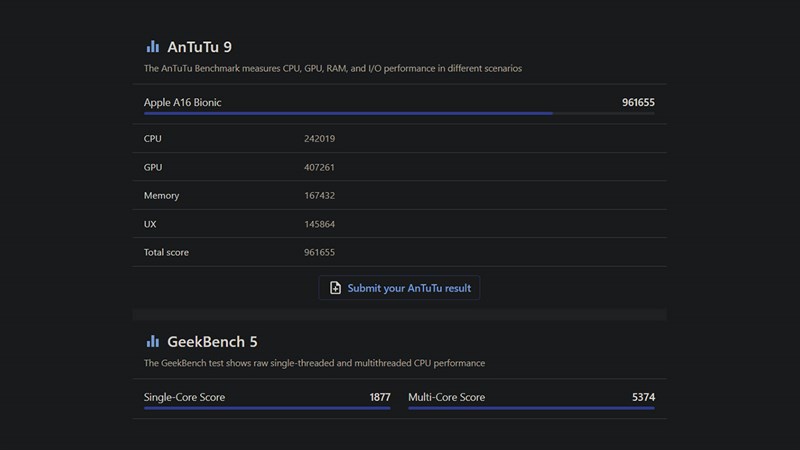Click the Single-Core Score label
800x450 pixels.
[184, 397]
